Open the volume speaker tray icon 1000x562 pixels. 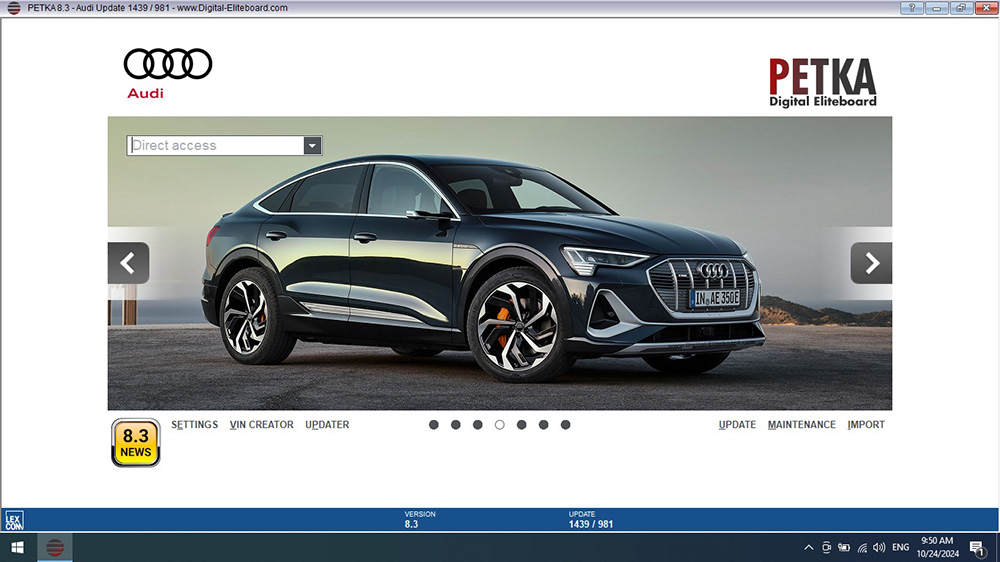[x=879, y=547]
